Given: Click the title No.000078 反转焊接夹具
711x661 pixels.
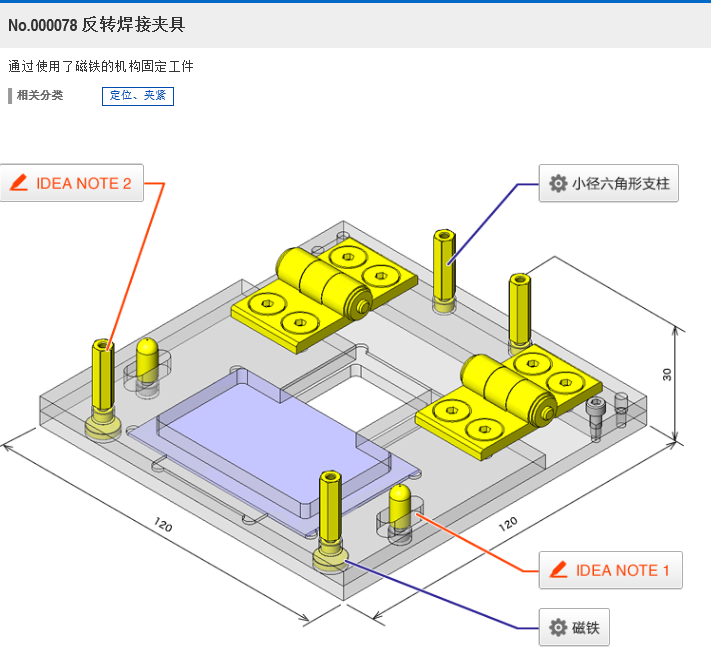Looking at the screenshot, I should point(97,25).
